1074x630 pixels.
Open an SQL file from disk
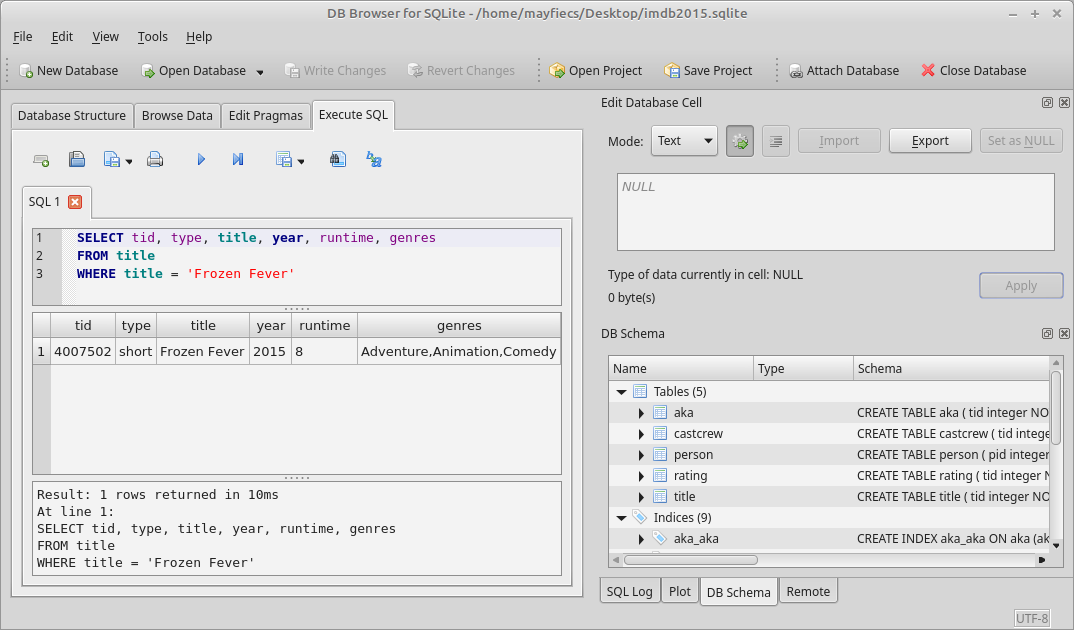[77, 159]
